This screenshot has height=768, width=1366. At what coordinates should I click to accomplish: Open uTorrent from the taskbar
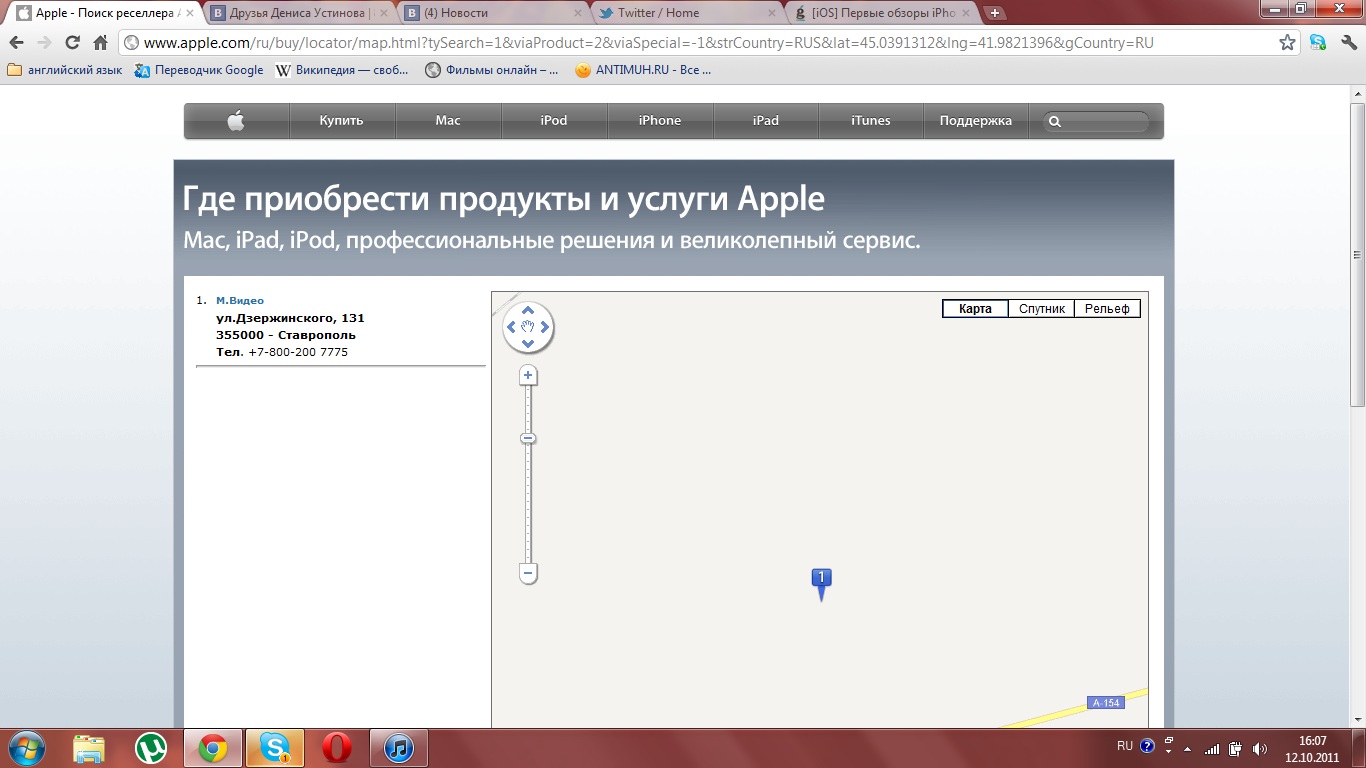151,748
